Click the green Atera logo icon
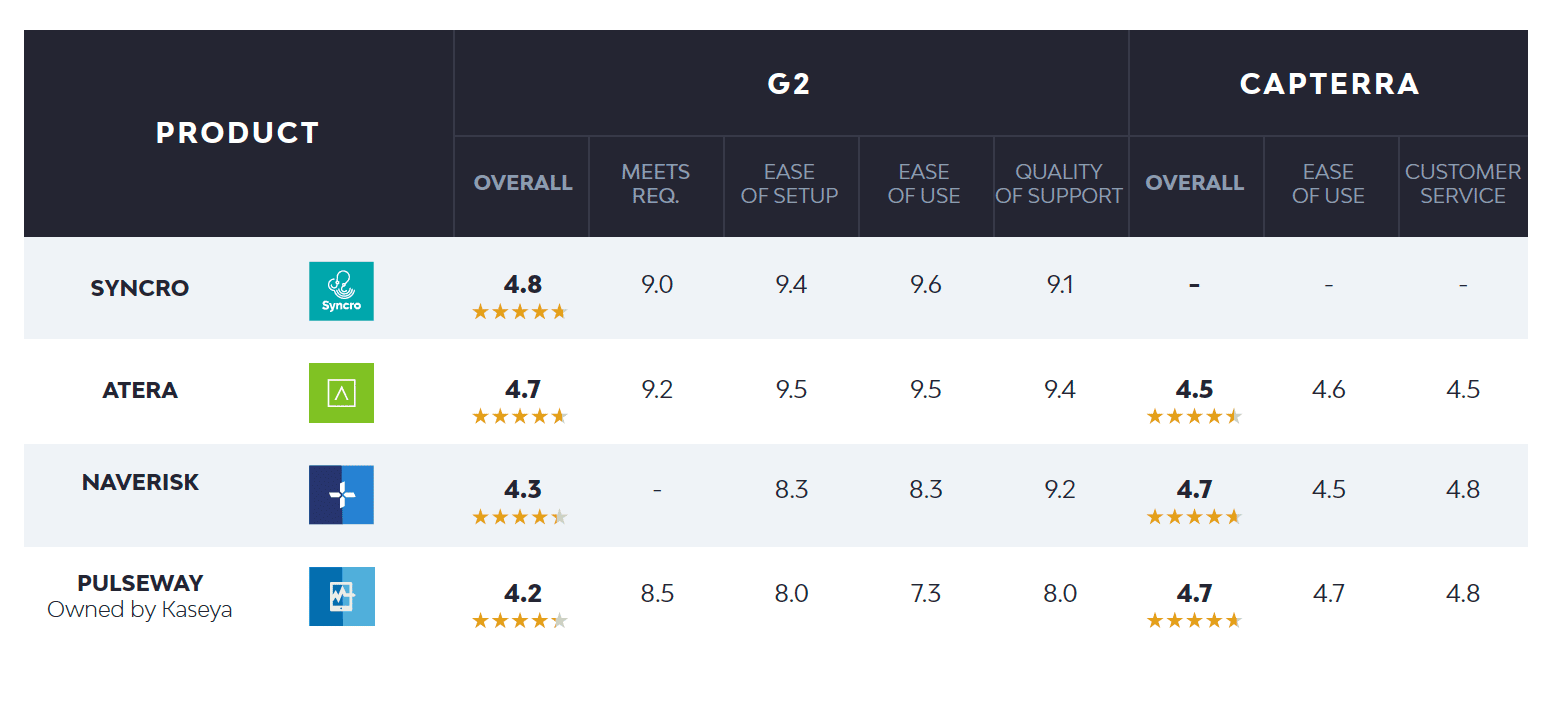The height and width of the screenshot is (708, 1560). click(x=341, y=393)
